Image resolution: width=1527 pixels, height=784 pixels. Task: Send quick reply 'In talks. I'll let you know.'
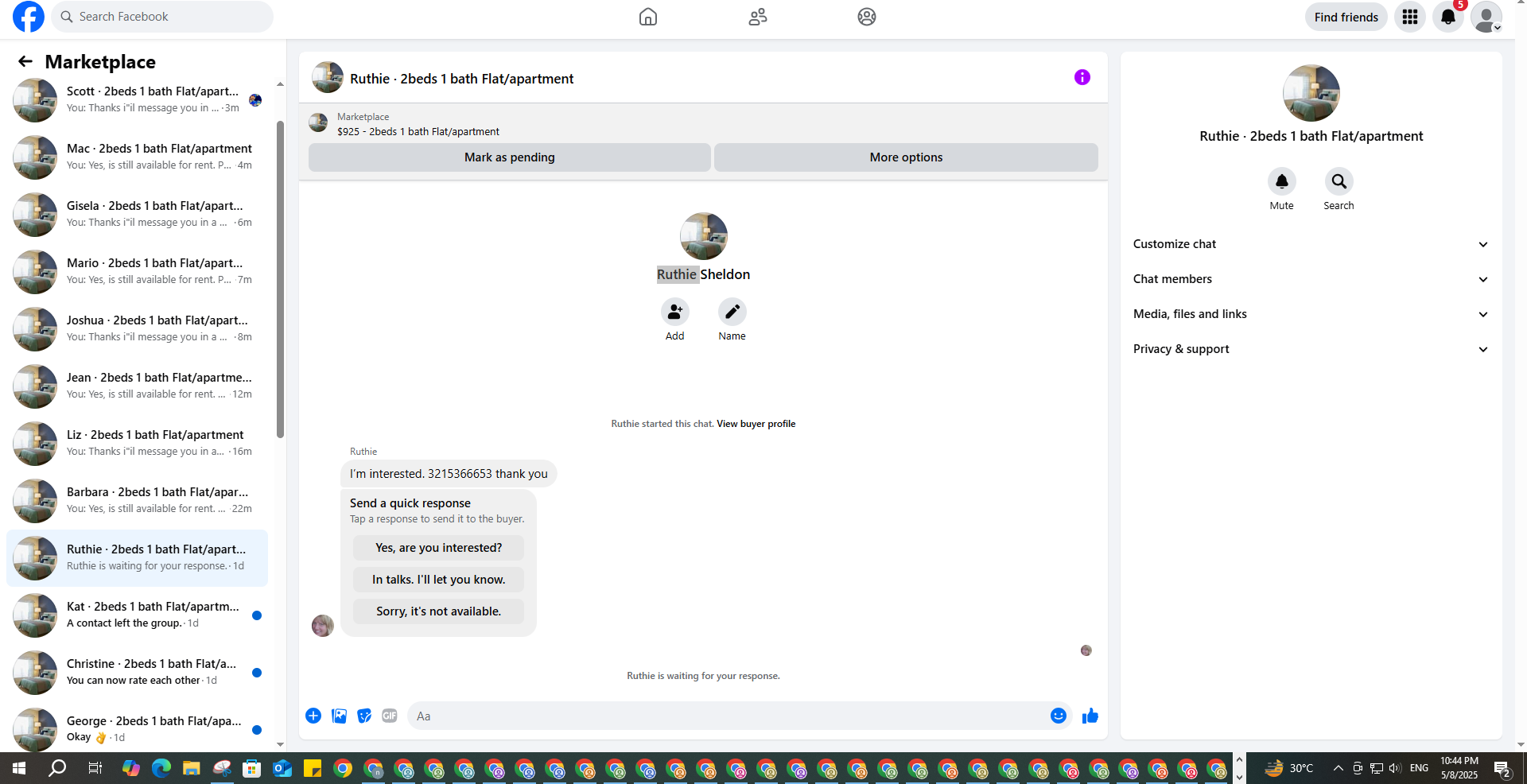click(439, 580)
